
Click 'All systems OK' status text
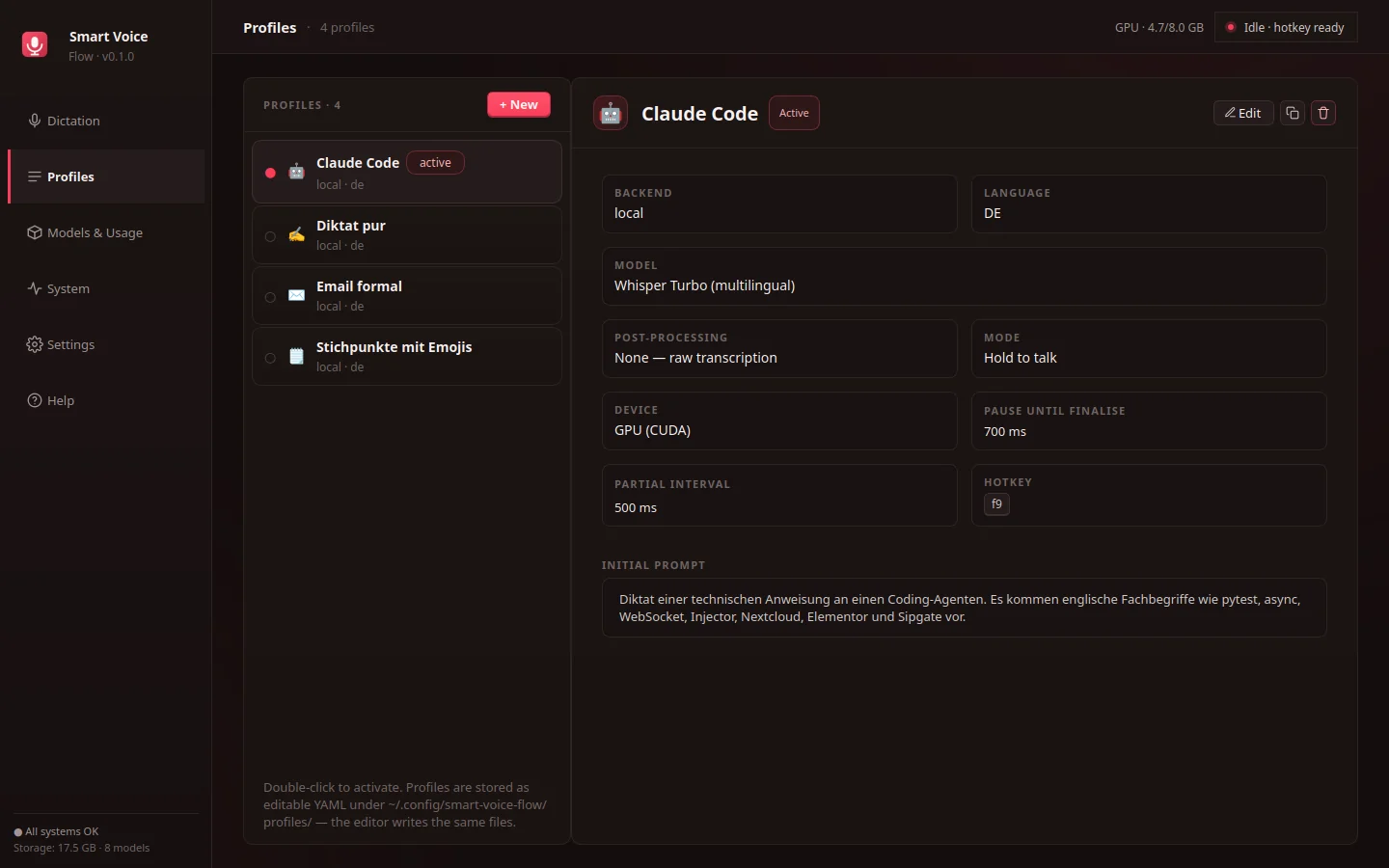[x=62, y=831]
